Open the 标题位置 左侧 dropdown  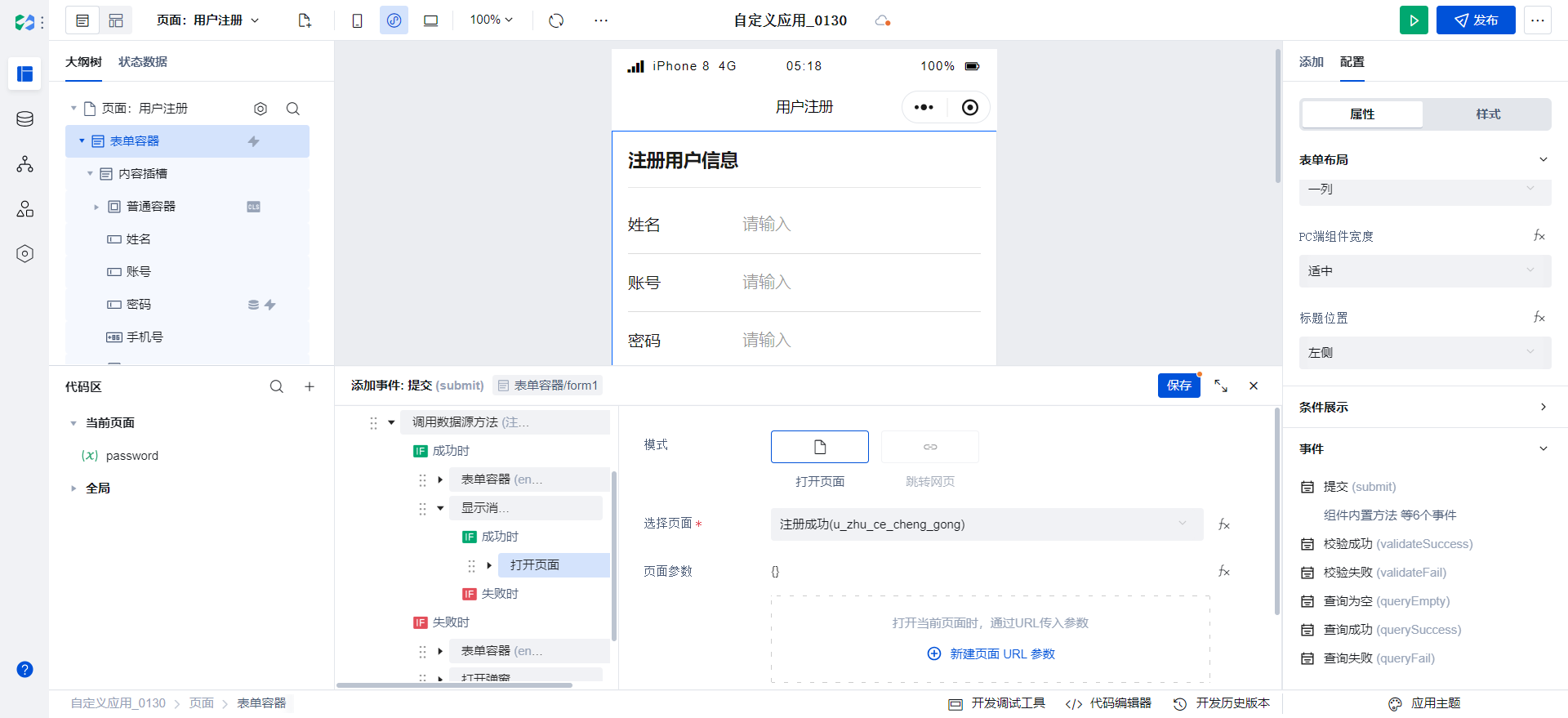(x=1425, y=353)
